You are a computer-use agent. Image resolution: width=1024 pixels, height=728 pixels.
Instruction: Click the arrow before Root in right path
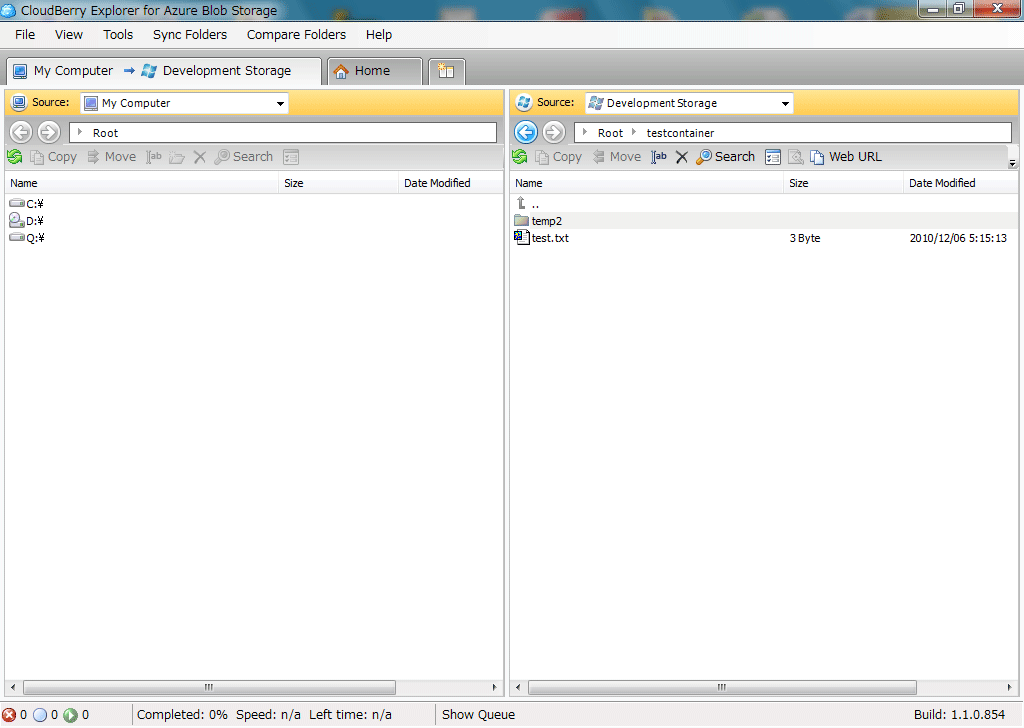(x=584, y=133)
